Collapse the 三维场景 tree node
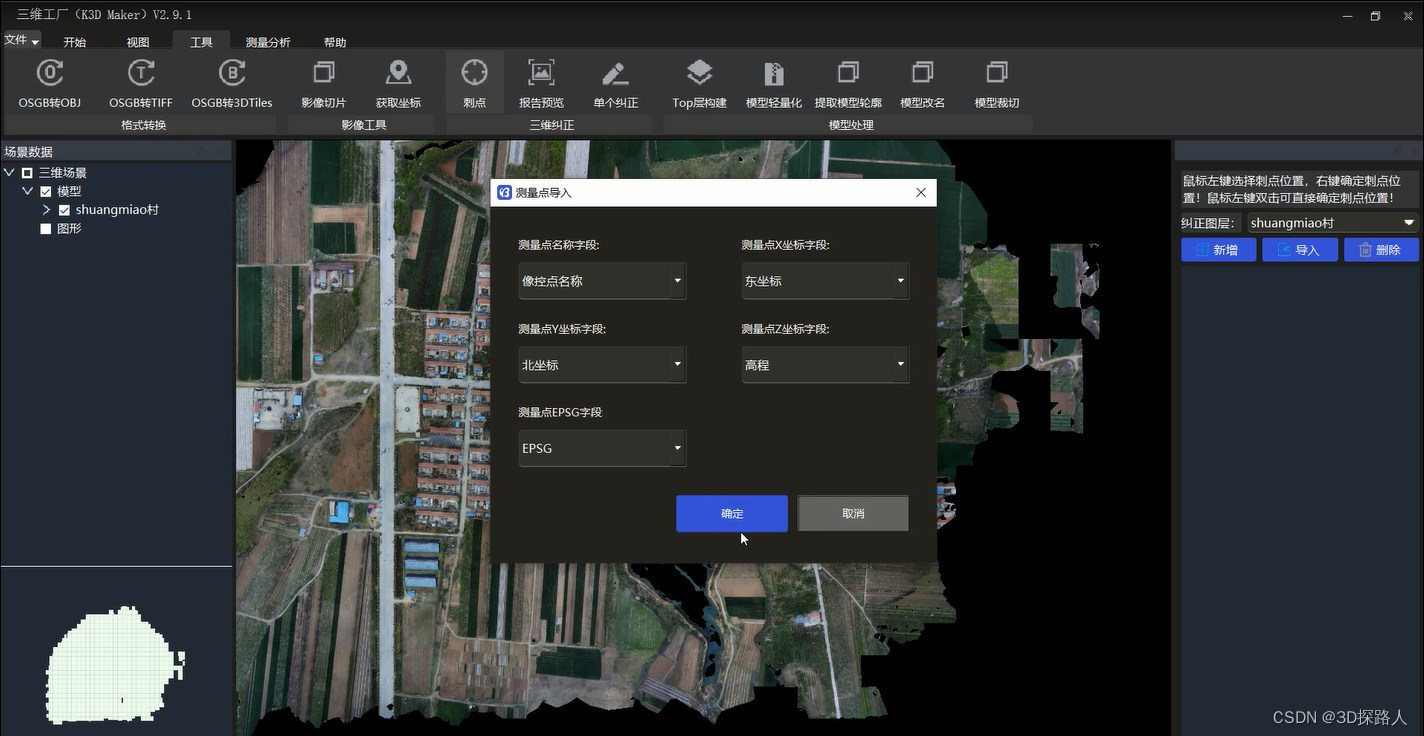The image size is (1424, 736). 9,173
